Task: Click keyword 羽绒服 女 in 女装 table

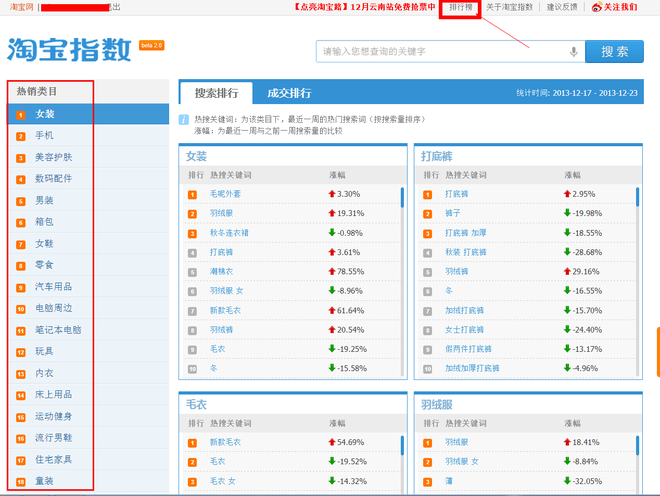Action: [226, 291]
